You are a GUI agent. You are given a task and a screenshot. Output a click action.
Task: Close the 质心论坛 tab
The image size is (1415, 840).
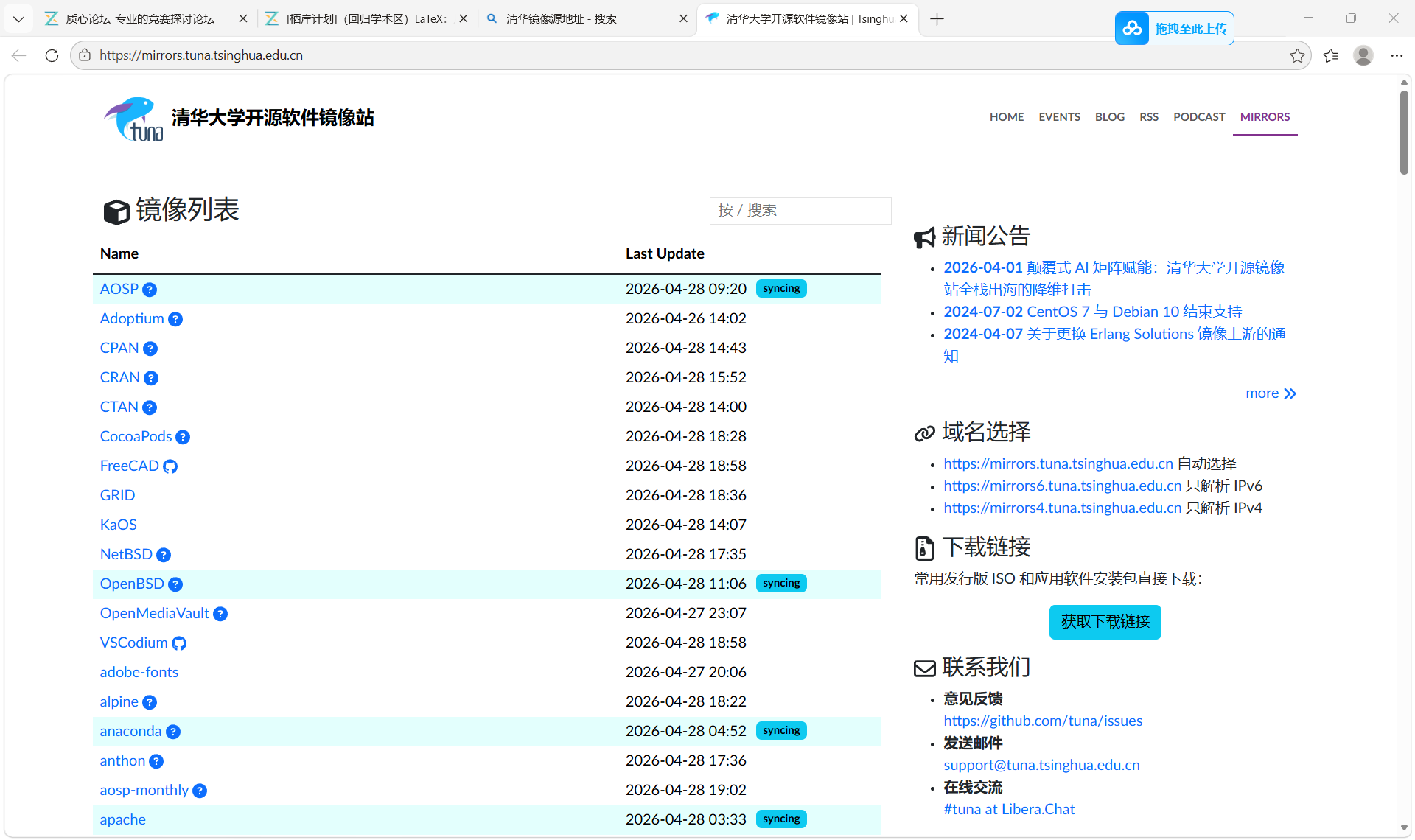pyautogui.click(x=243, y=19)
